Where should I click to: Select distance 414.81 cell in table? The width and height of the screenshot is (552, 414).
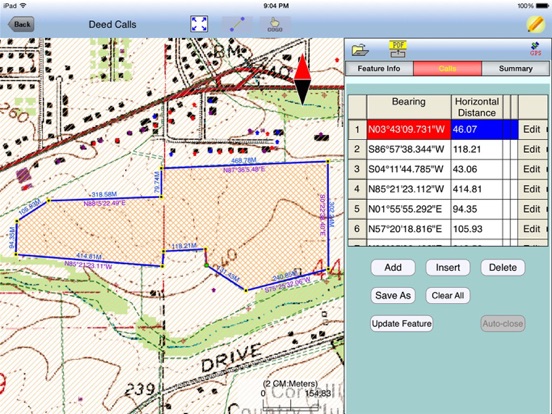[477, 189]
